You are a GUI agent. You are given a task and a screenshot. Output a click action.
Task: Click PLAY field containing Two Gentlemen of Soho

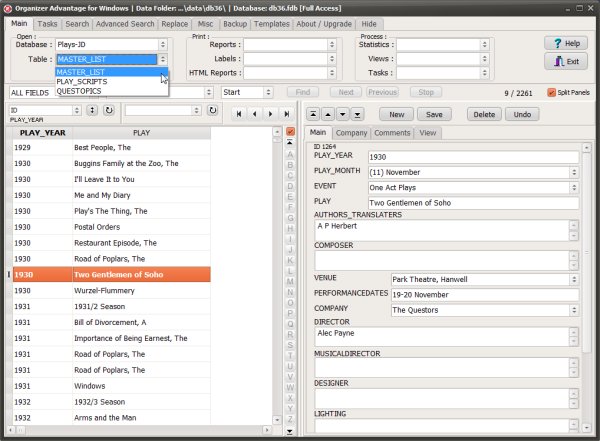point(473,203)
